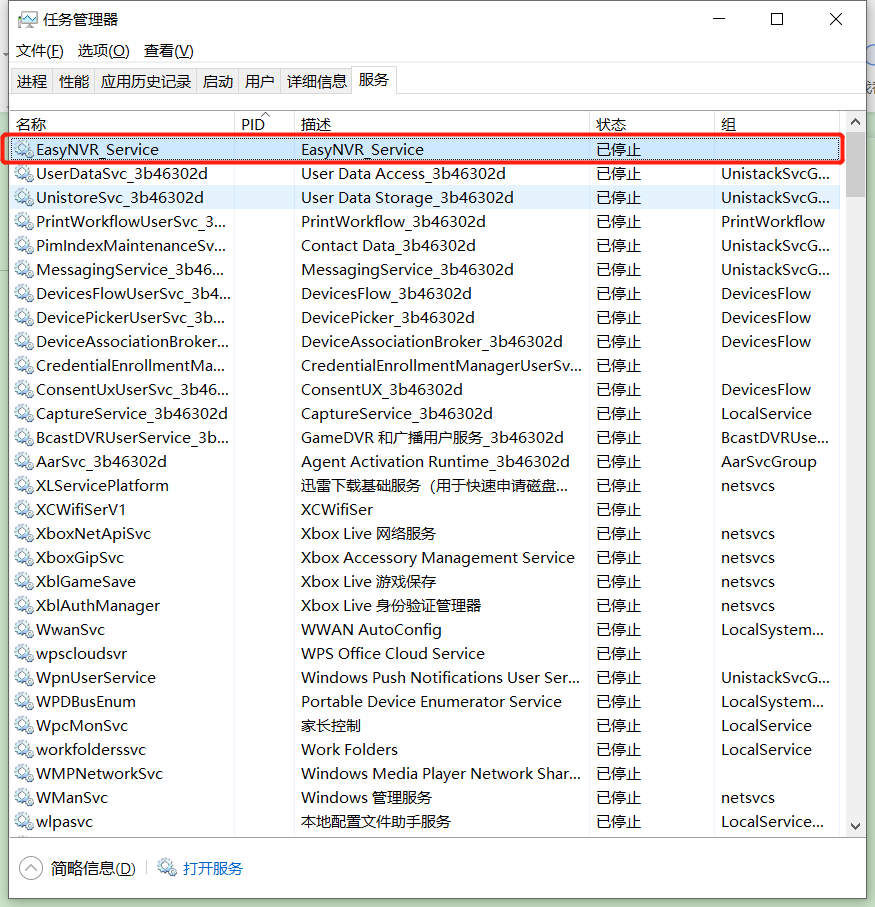875x907 pixels.
Task: Click the scrollbar up arrow
Action: tap(855, 122)
